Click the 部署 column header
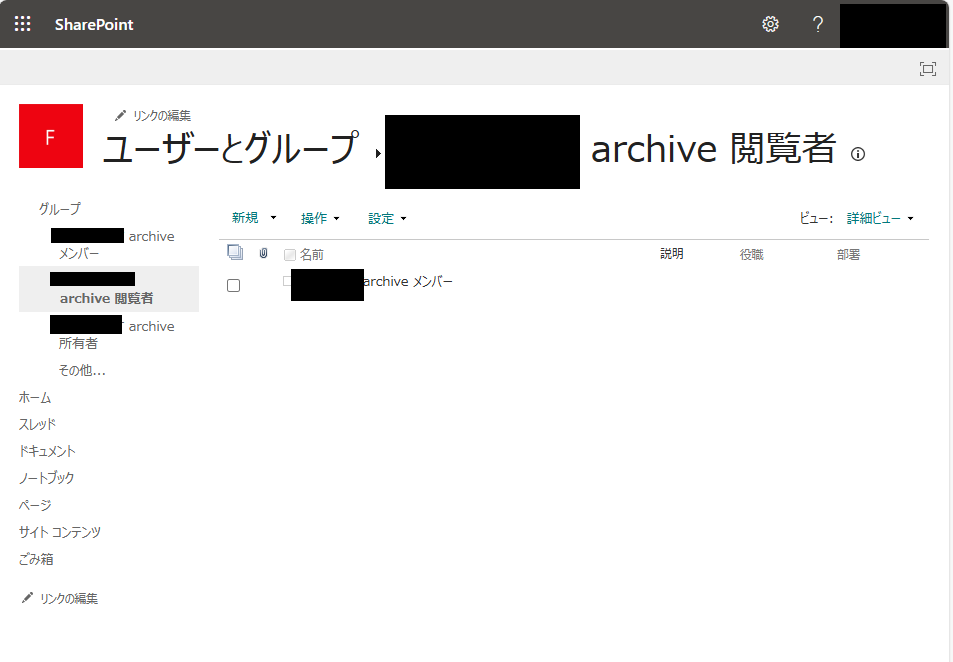Viewport: 953px width, 662px height. (848, 255)
